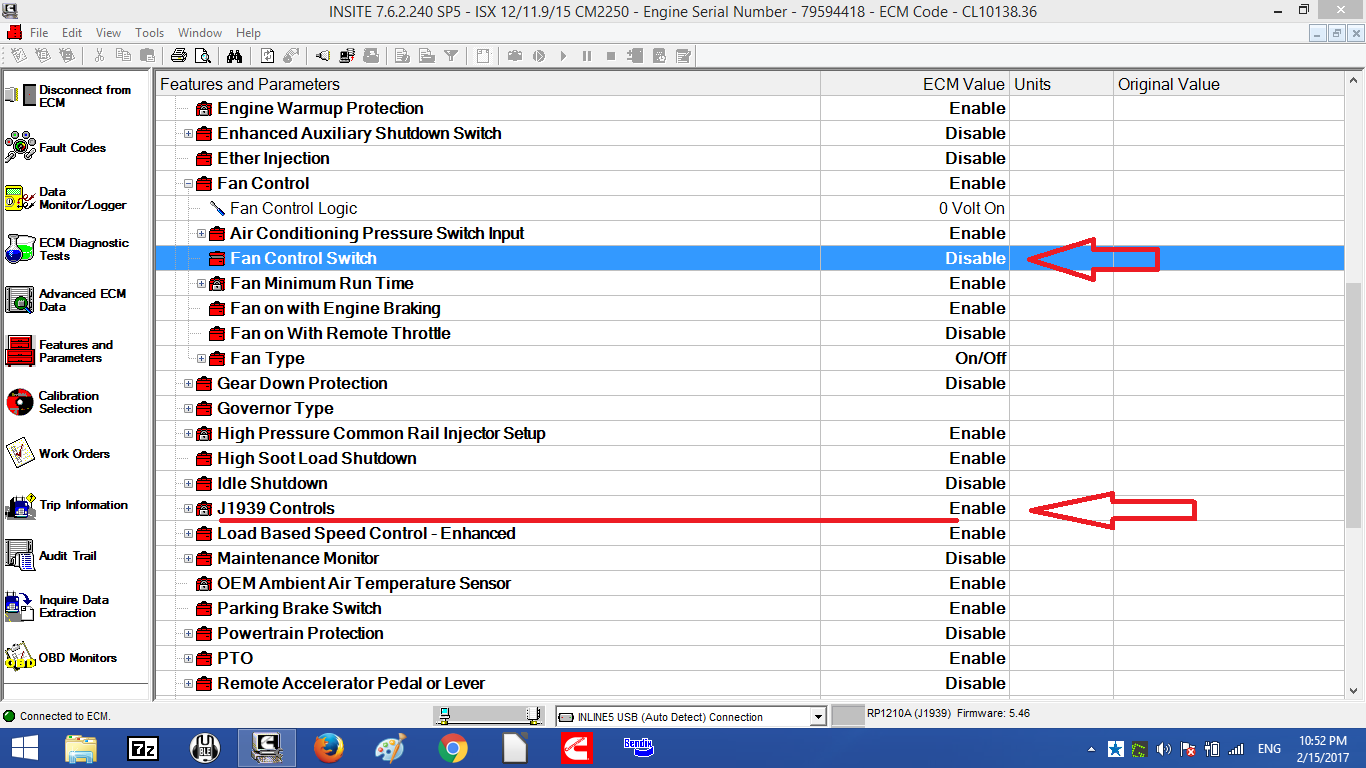Open ECM Diagnostic Tests
Screen dimensions: 1366x768
coord(67,249)
